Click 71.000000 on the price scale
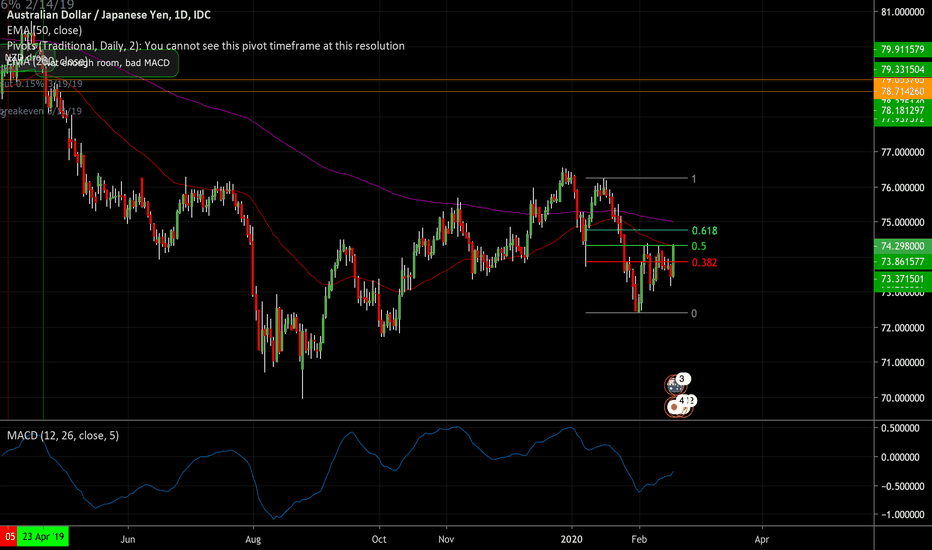Screen dimensions: 932x550 [x=902, y=363]
